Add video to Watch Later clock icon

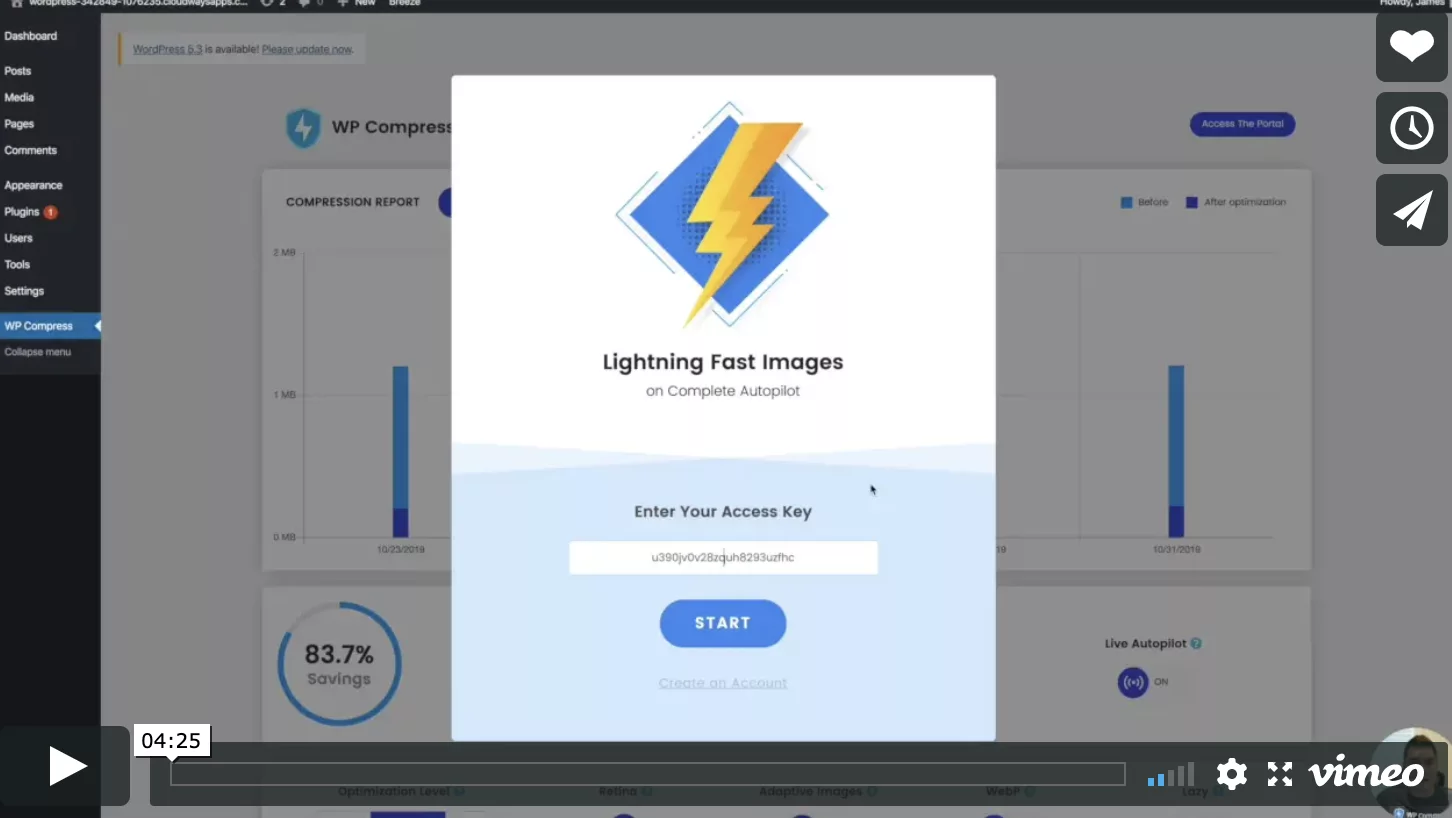(1411, 128)
